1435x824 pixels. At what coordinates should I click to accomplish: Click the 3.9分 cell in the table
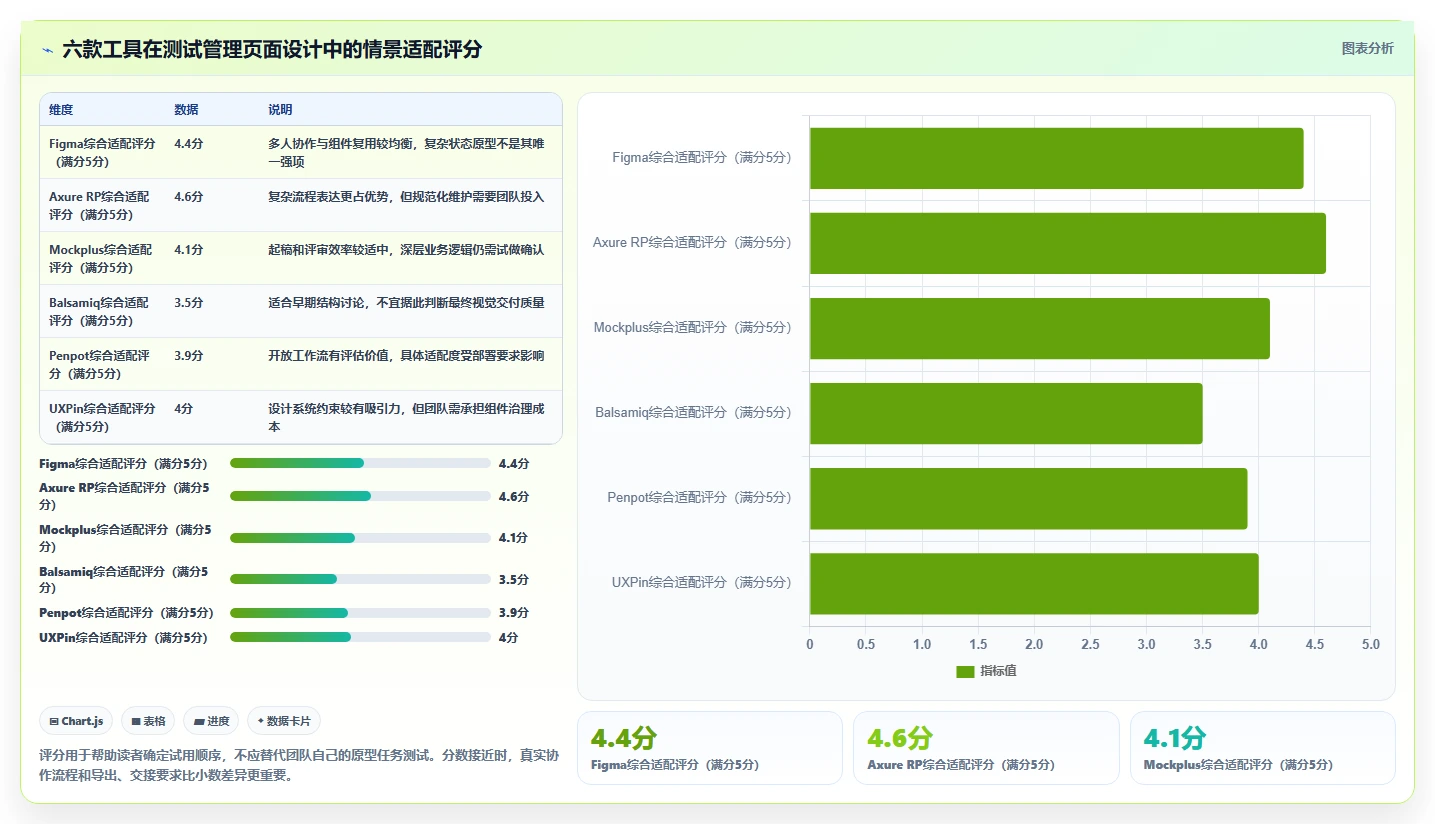[x=188, y=355]
